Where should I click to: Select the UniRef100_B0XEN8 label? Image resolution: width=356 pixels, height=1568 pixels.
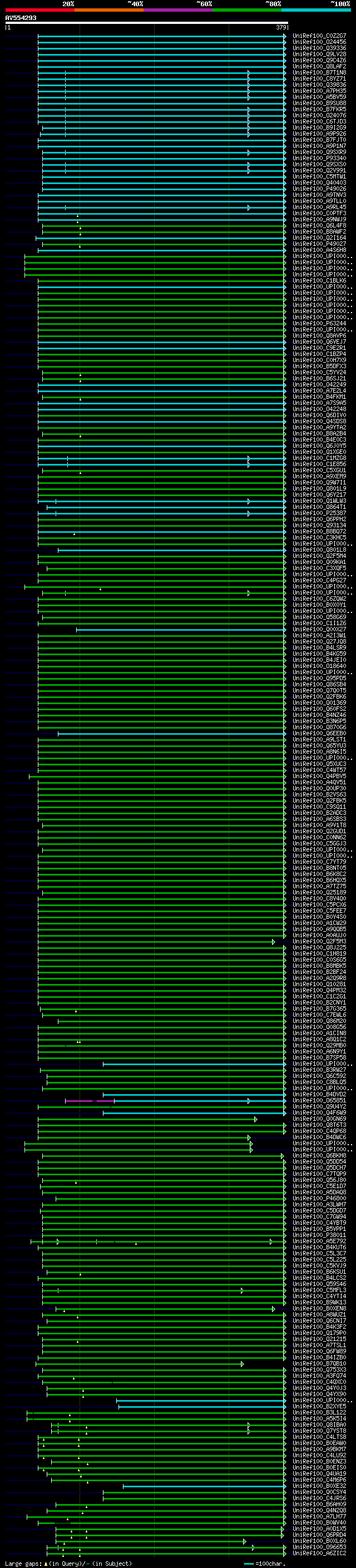[319, 1308]
